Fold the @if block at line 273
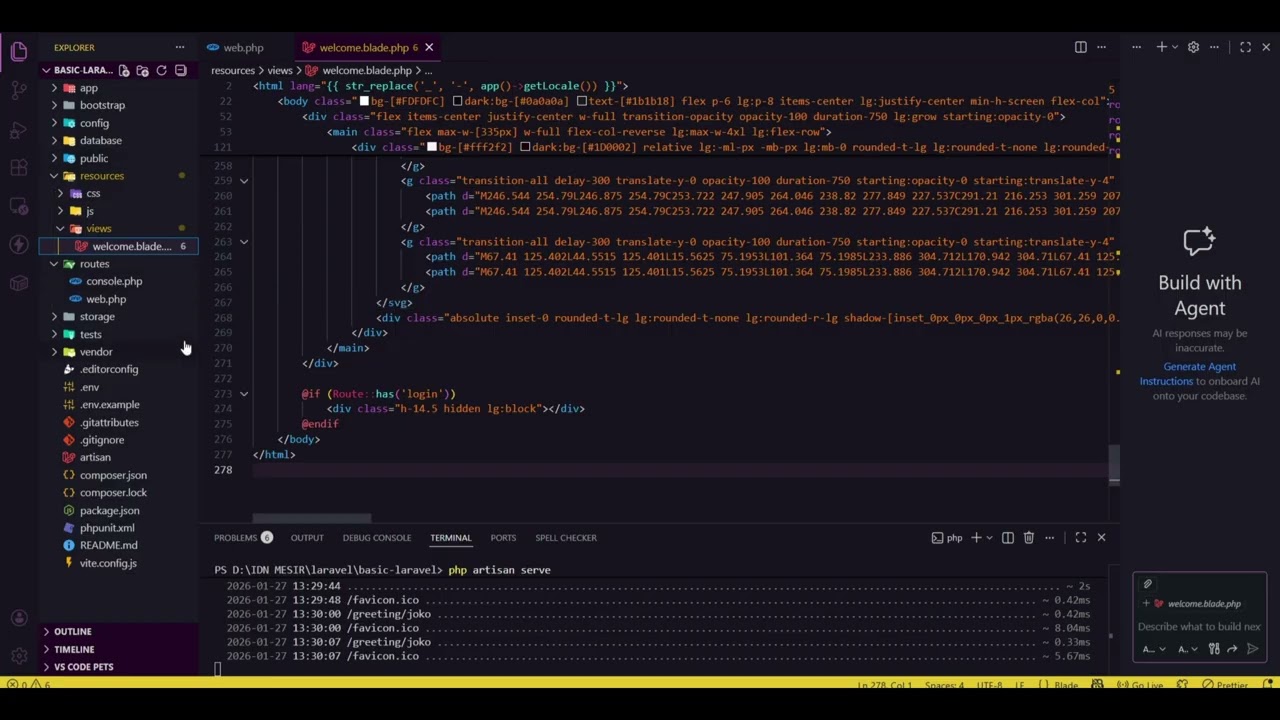This screenshot has width=1280, height=720. tap(244, 394)
